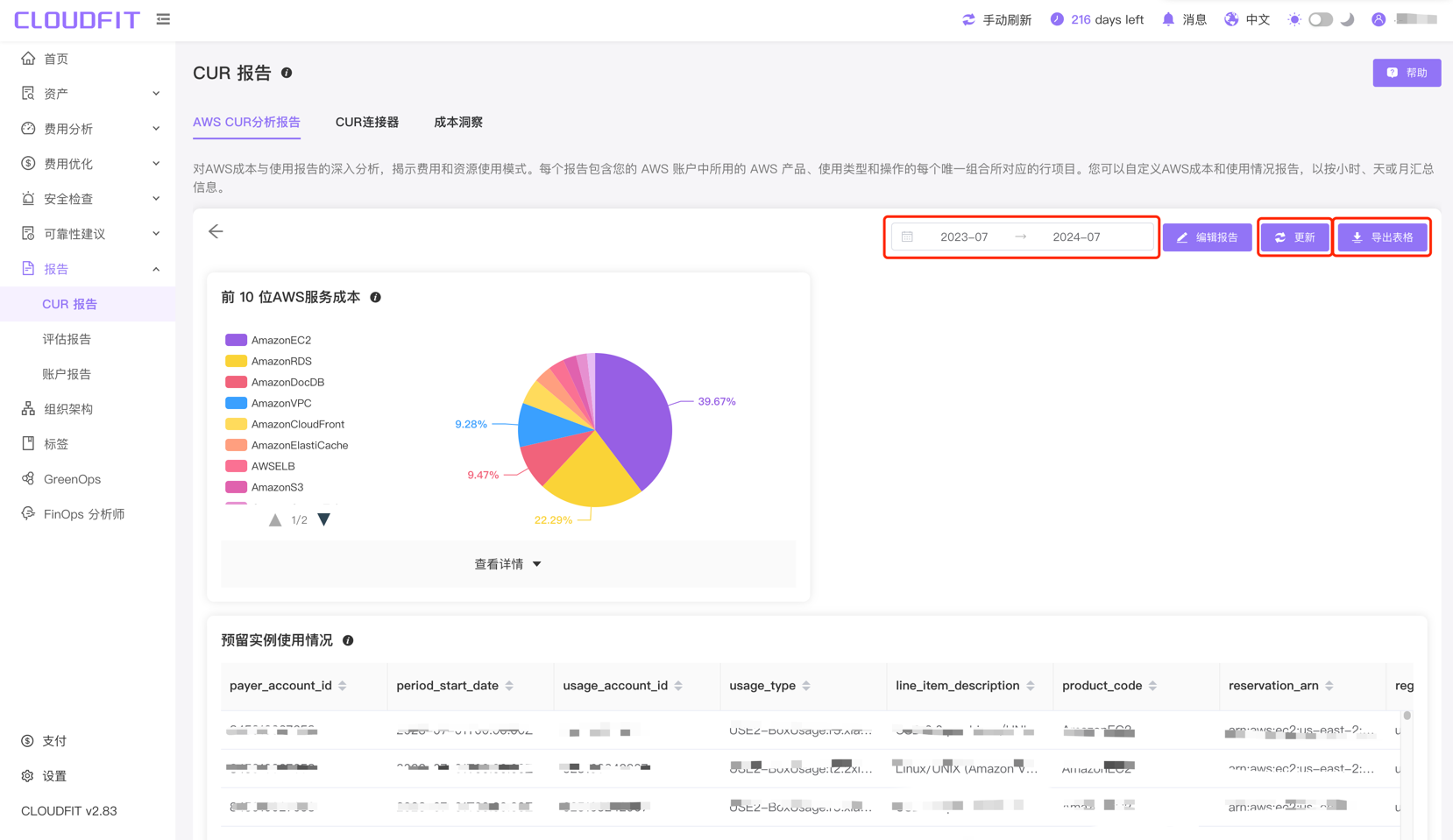Toggle AmazonEC2 legend color swatch
The image size is (1453, 840).
coord(236,340)
